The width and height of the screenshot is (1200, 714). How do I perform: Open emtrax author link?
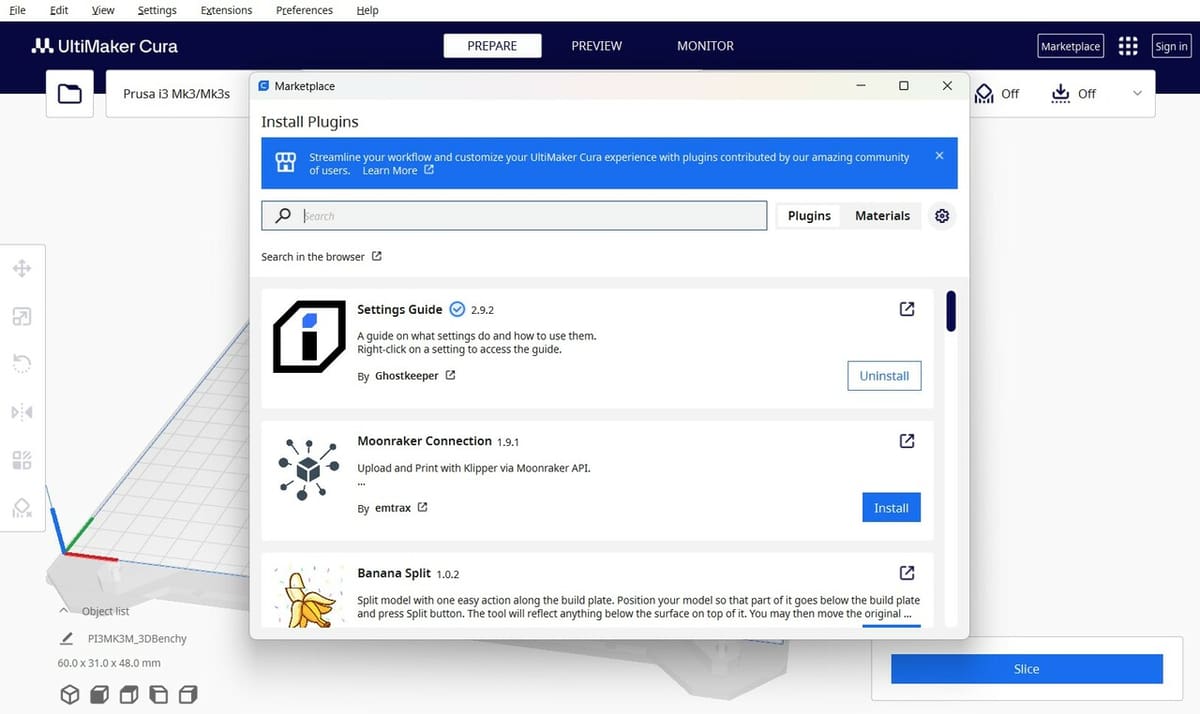coord(401,508)
